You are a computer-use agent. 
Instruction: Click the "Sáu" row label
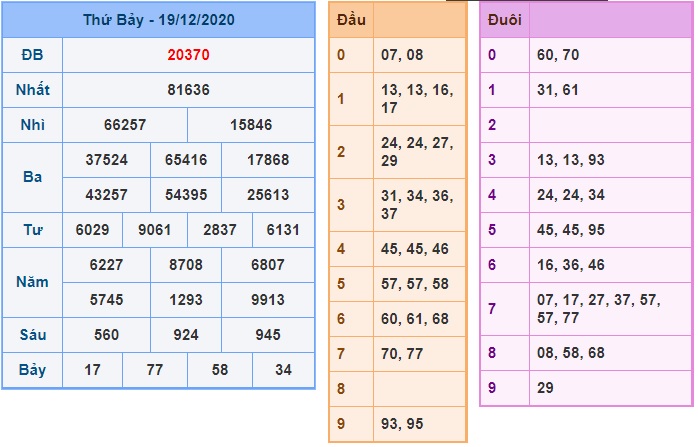(32, 335)
